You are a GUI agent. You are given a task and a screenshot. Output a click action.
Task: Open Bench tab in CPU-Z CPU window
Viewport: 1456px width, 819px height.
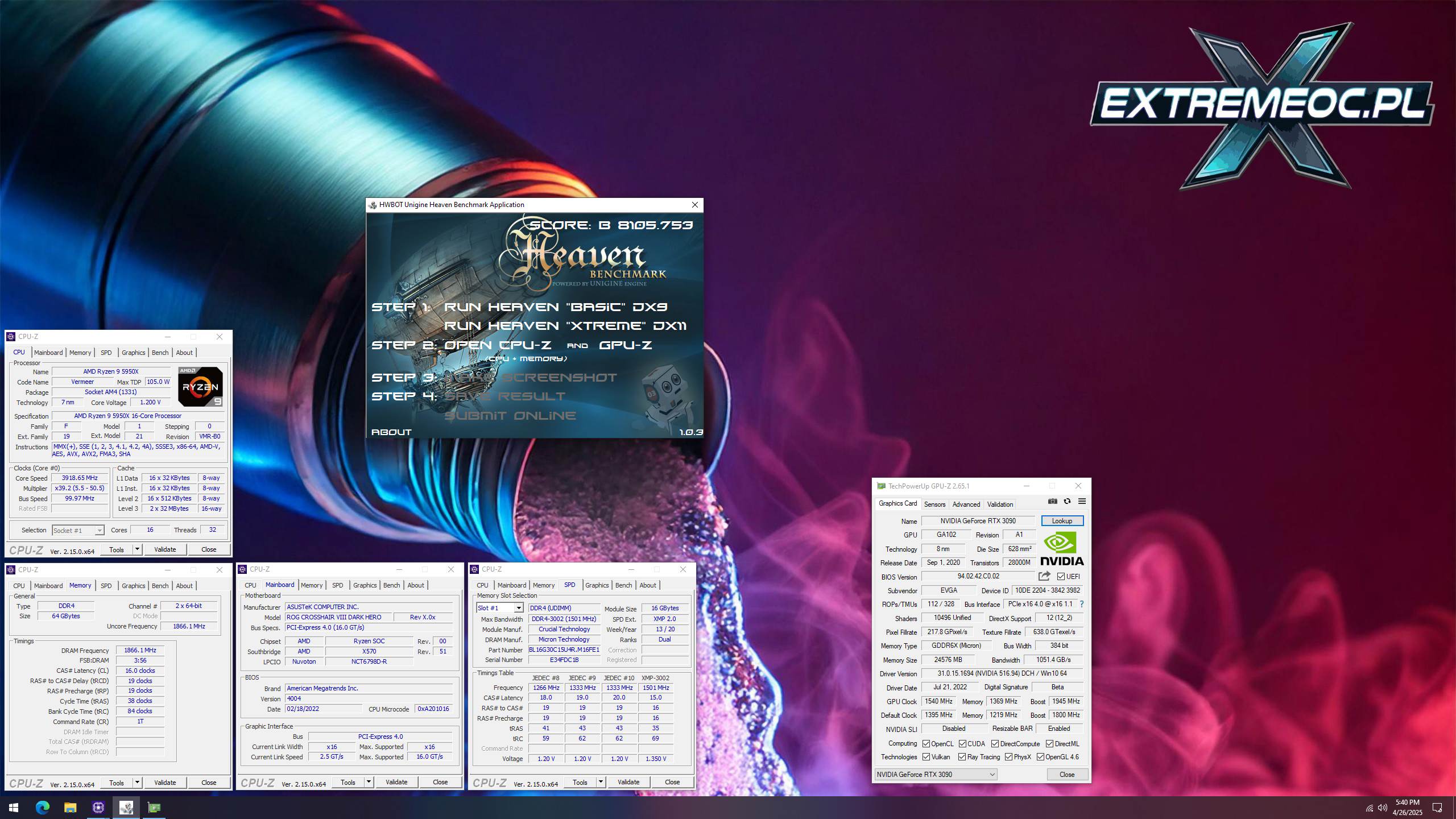(160, 353)
